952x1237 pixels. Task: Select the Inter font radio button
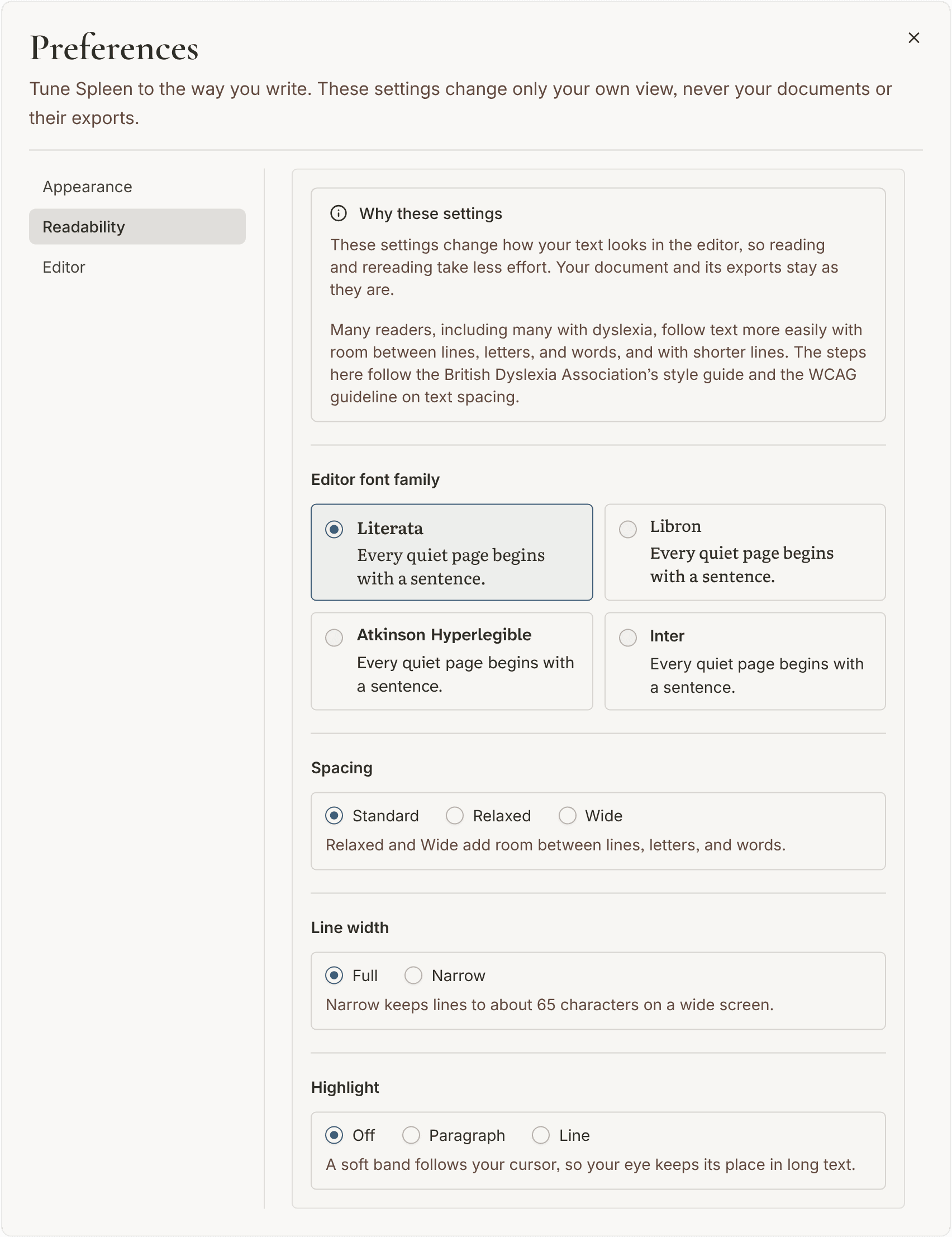pyautogui.click(x=627, y=637)
